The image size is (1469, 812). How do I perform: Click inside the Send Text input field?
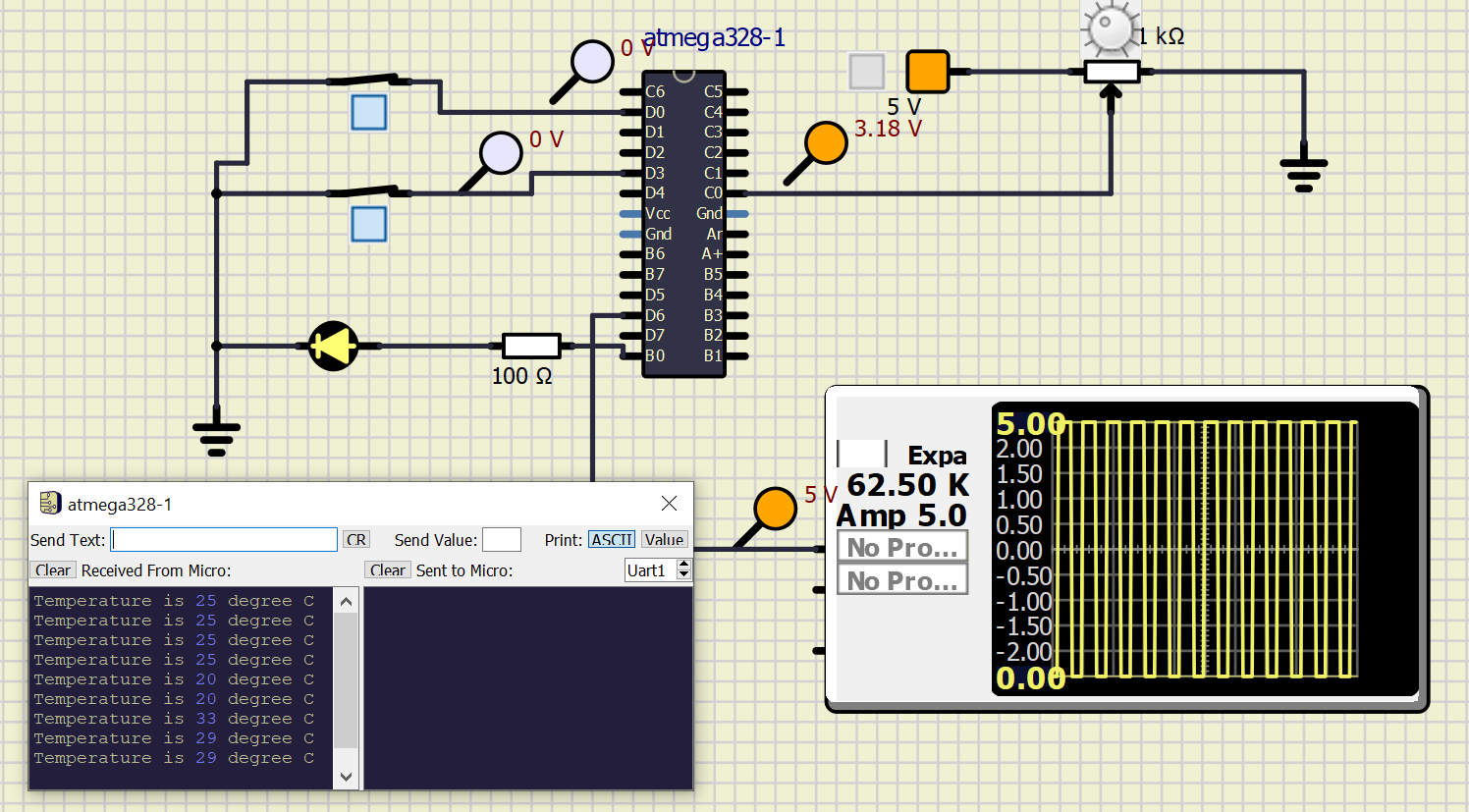pos(223,539)
